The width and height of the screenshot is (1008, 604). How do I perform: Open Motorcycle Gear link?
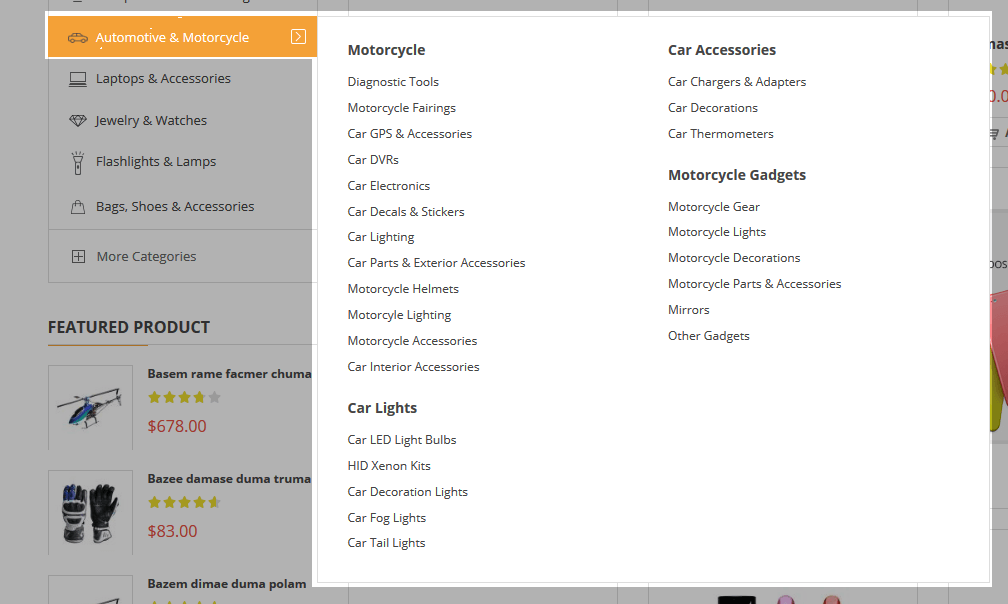point(714,207)
